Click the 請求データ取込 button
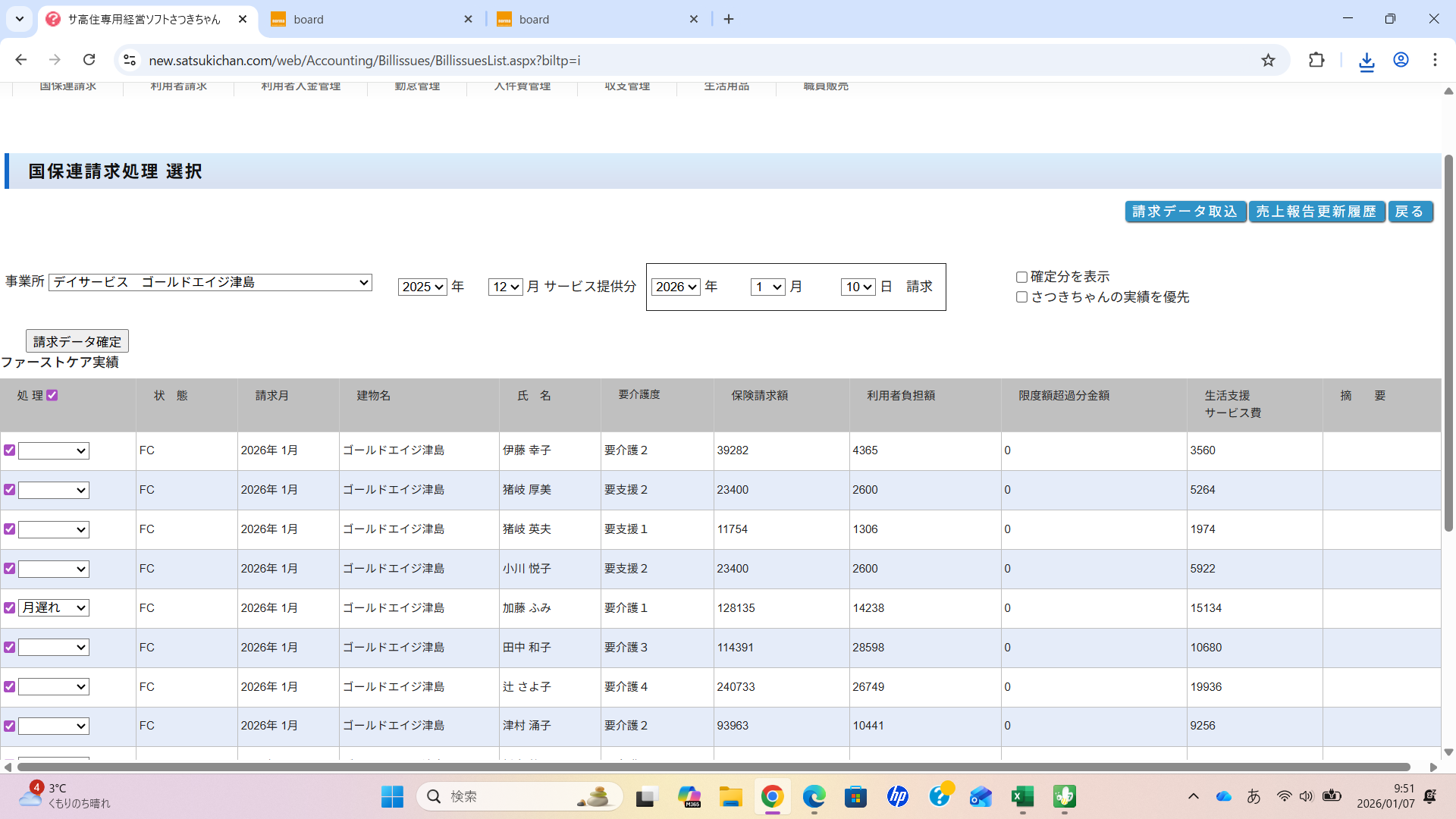This screenshot has width=1456, height=819. pos(1185,212)
